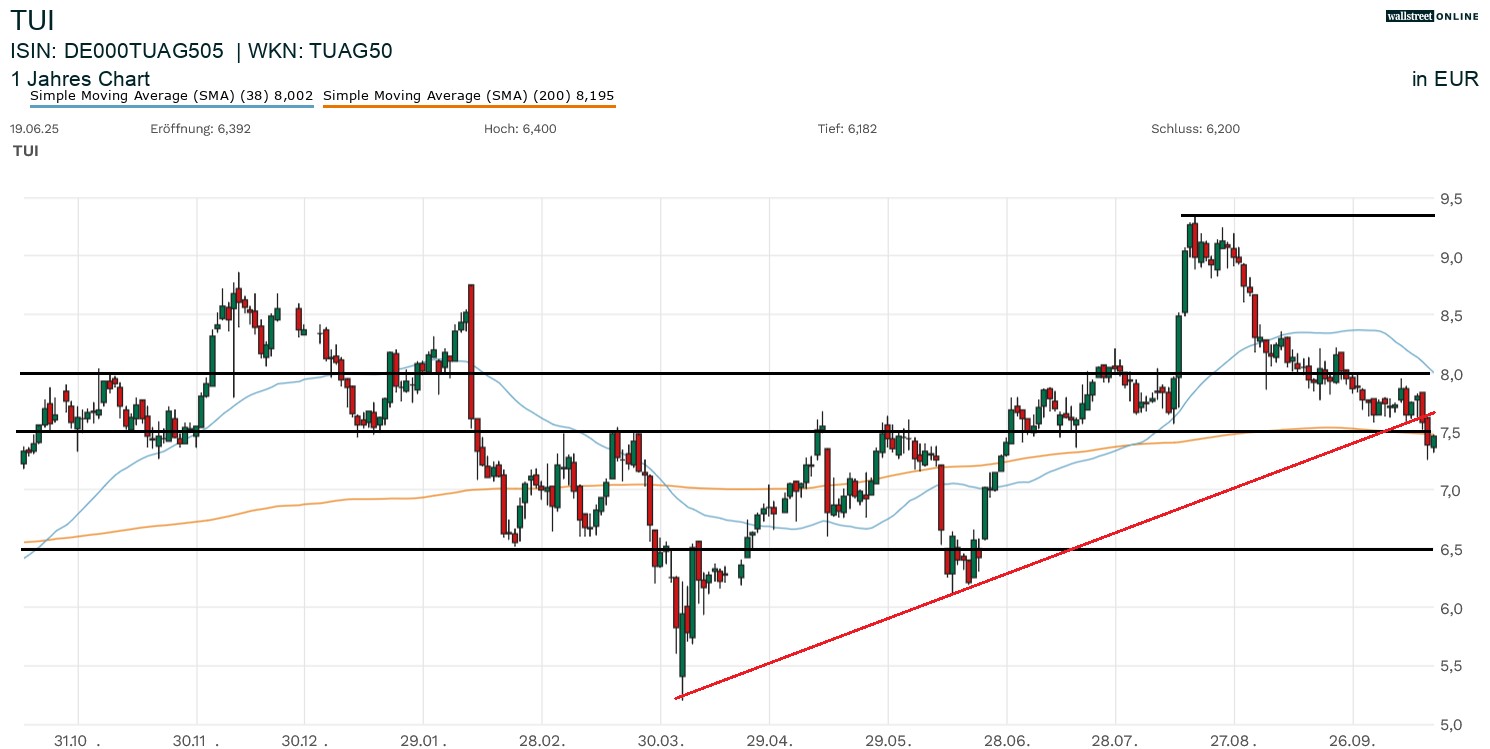Viewport: 1490px width, 749px height.
Task: Click the "in EUR" currency label
Action: 1445,80
